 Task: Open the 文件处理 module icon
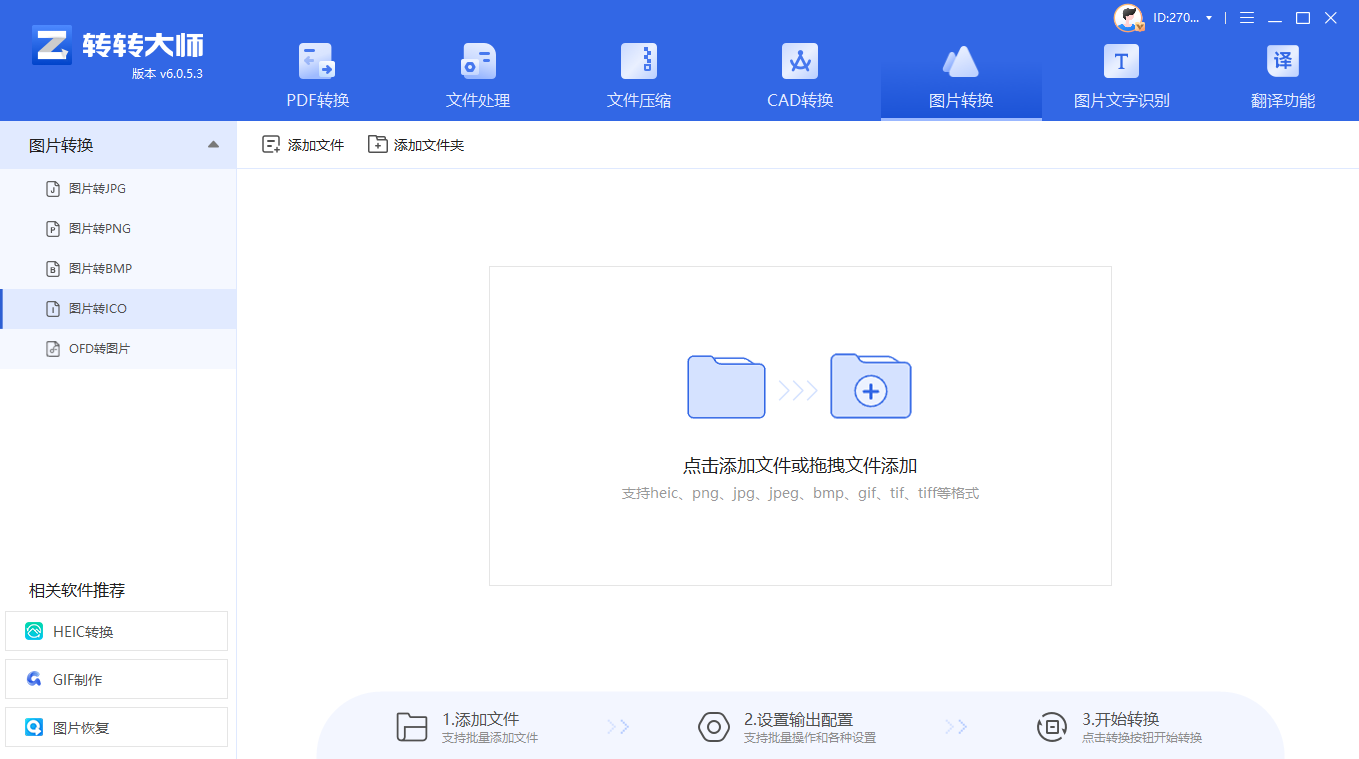click(477, 62)
